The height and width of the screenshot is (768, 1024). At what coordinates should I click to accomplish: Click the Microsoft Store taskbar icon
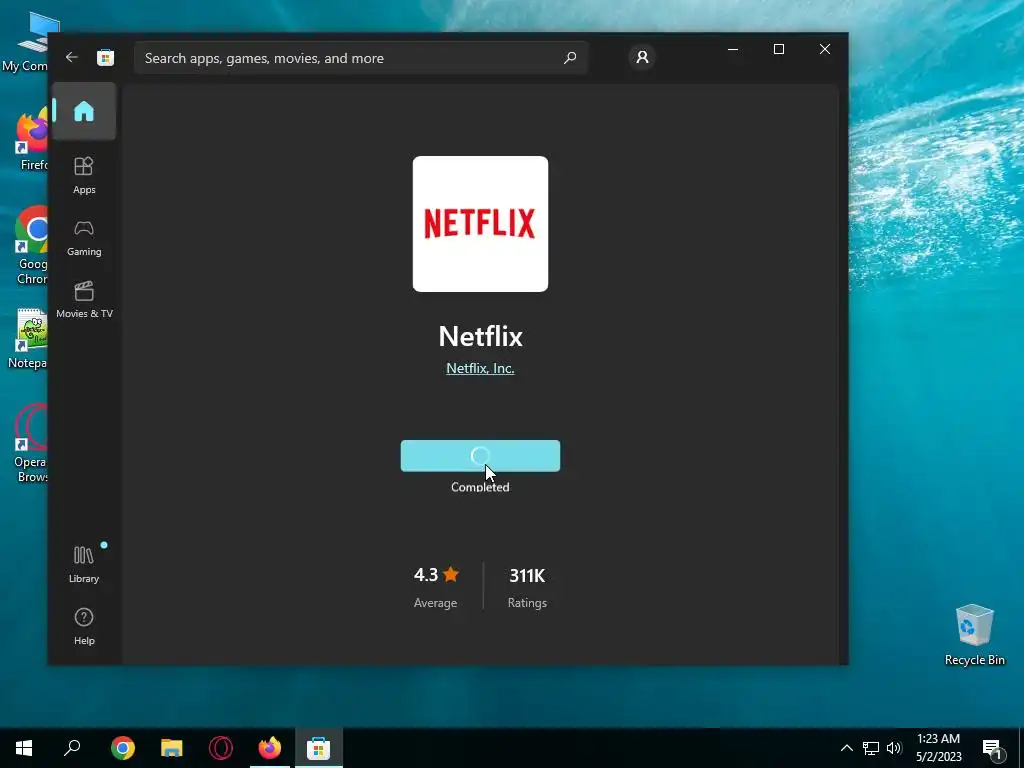tap(319, 748)
